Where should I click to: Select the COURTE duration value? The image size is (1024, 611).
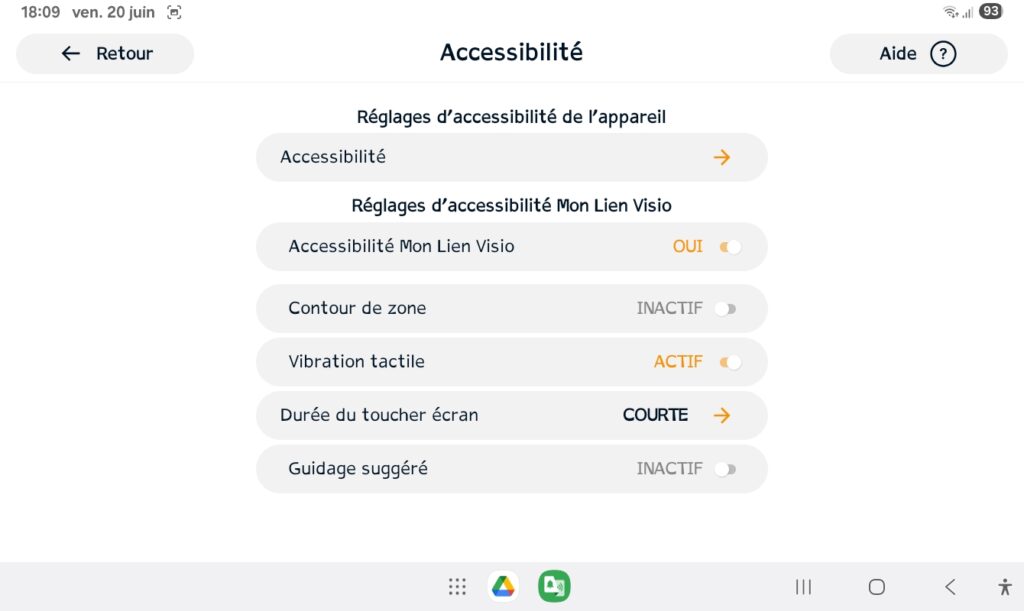[655, 415]
